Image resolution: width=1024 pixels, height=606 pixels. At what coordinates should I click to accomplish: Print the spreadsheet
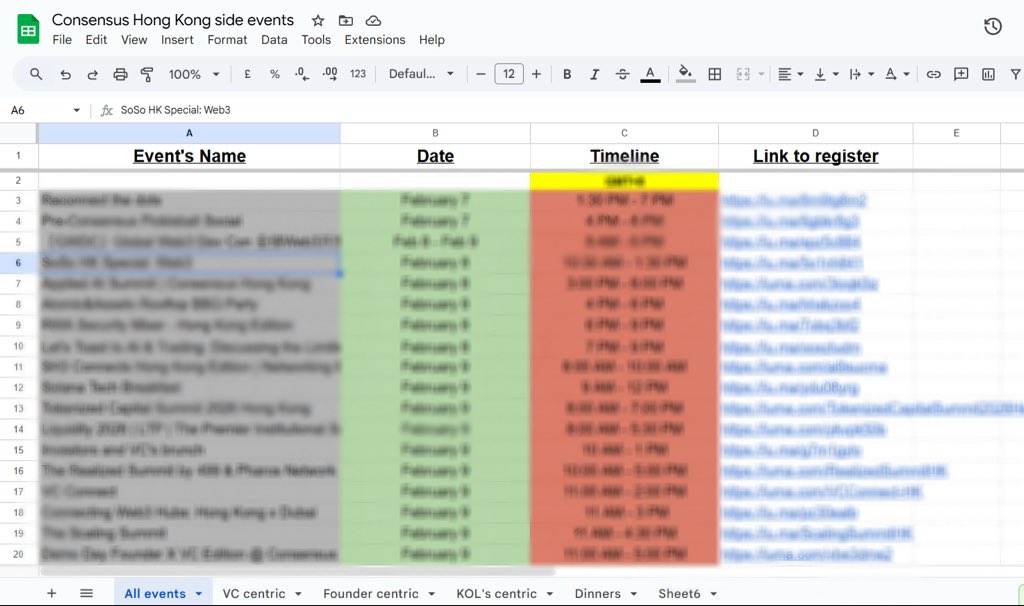pos(120,74)
